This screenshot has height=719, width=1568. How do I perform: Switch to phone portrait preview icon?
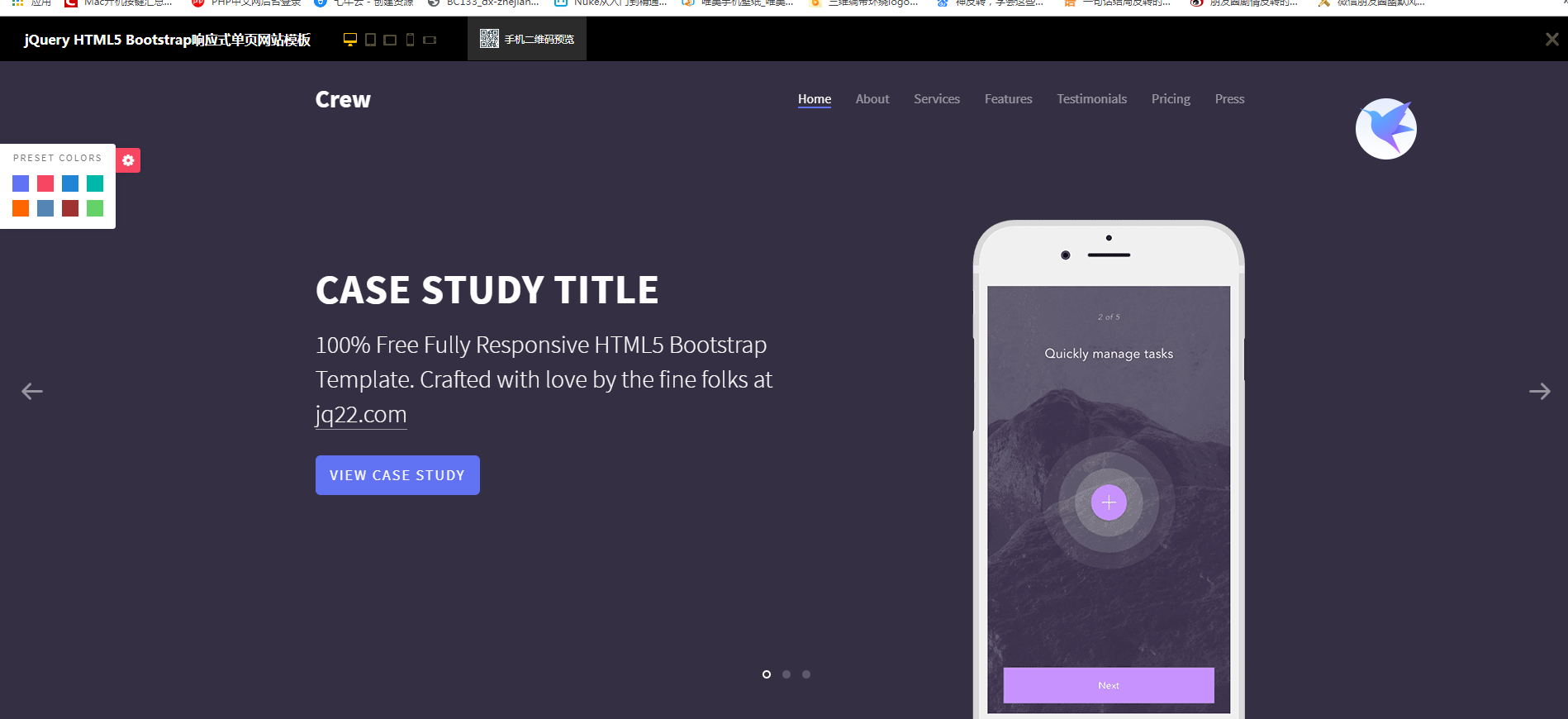[x=410, y=40]
